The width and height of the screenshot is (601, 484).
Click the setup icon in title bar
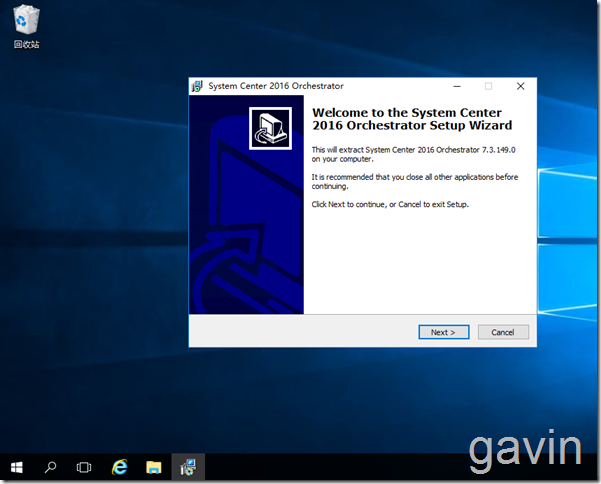click(x=197, y=86)
